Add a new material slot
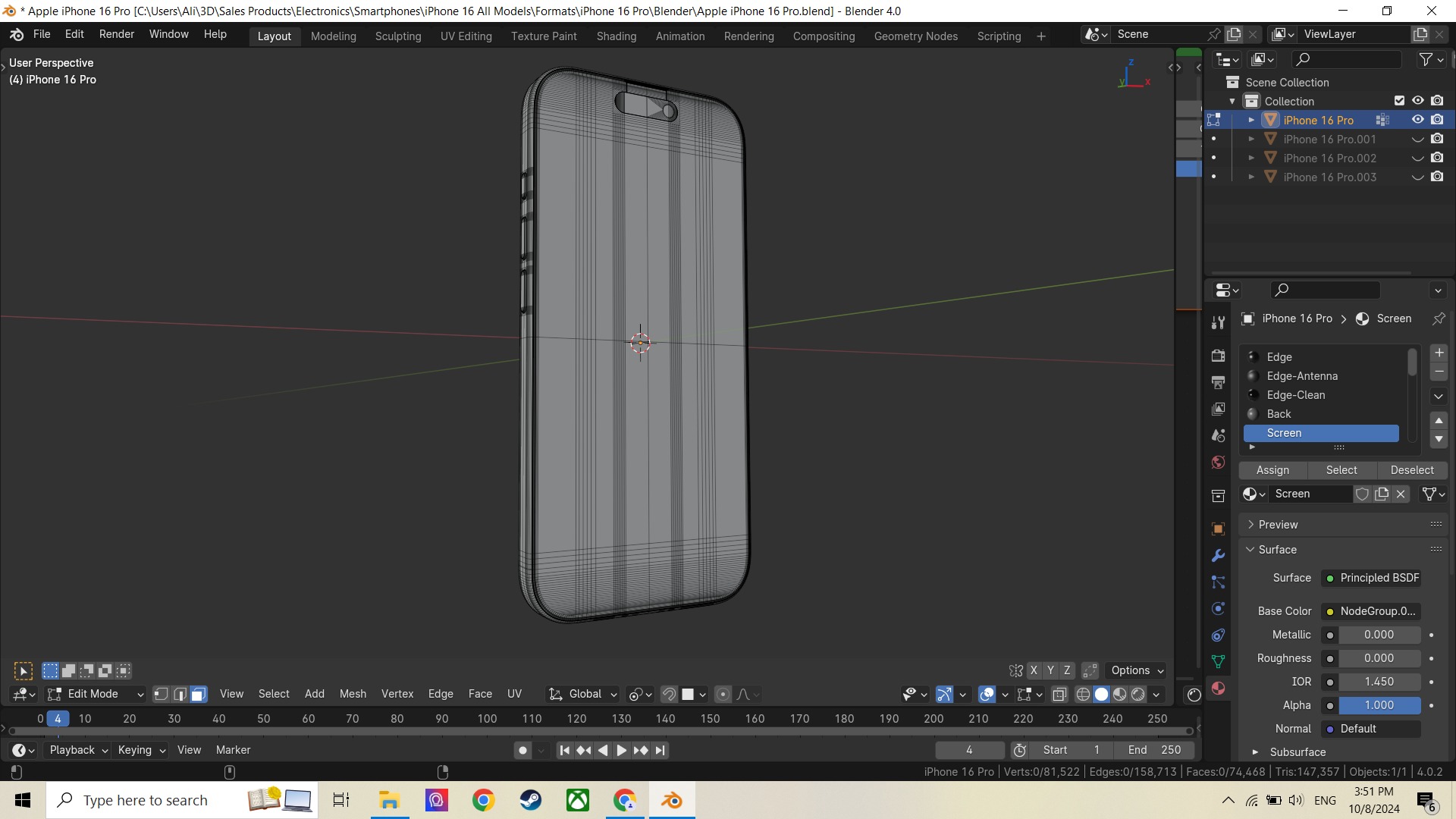The width and height of the screenshot is (1456, 819). (1439, 353)
